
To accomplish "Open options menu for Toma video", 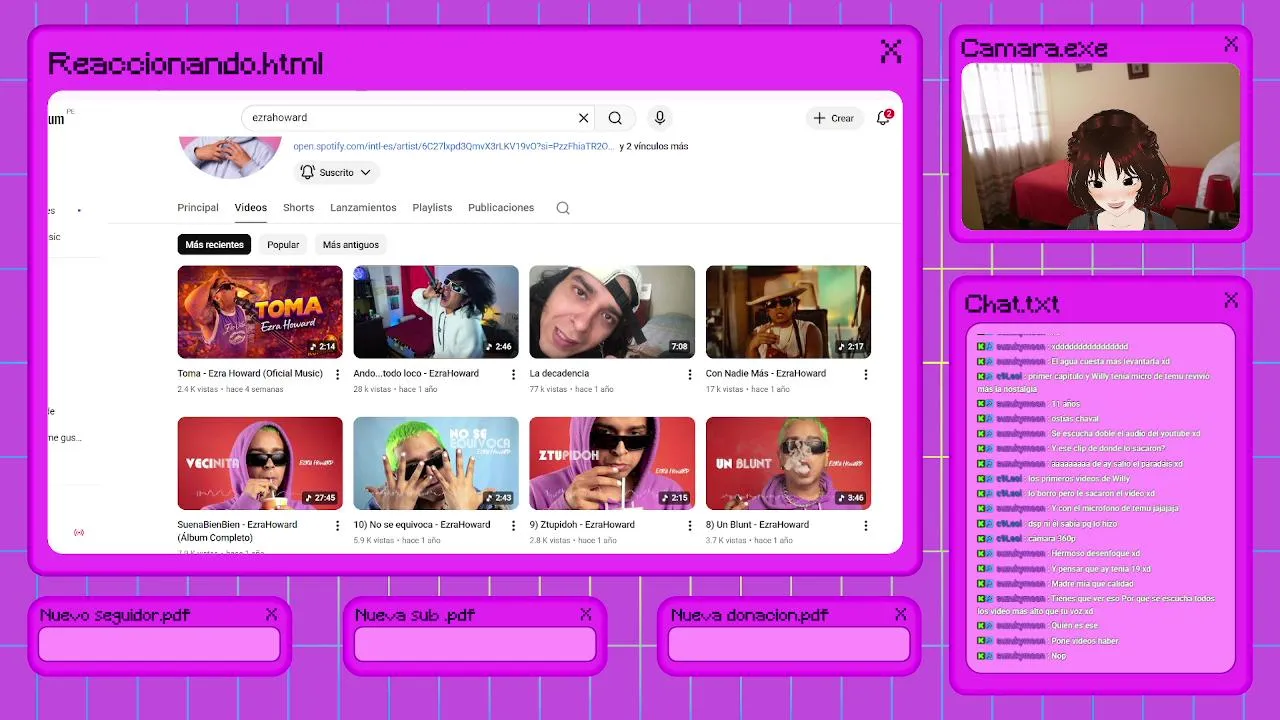I will pyautogui.click(x=337, y=374).
